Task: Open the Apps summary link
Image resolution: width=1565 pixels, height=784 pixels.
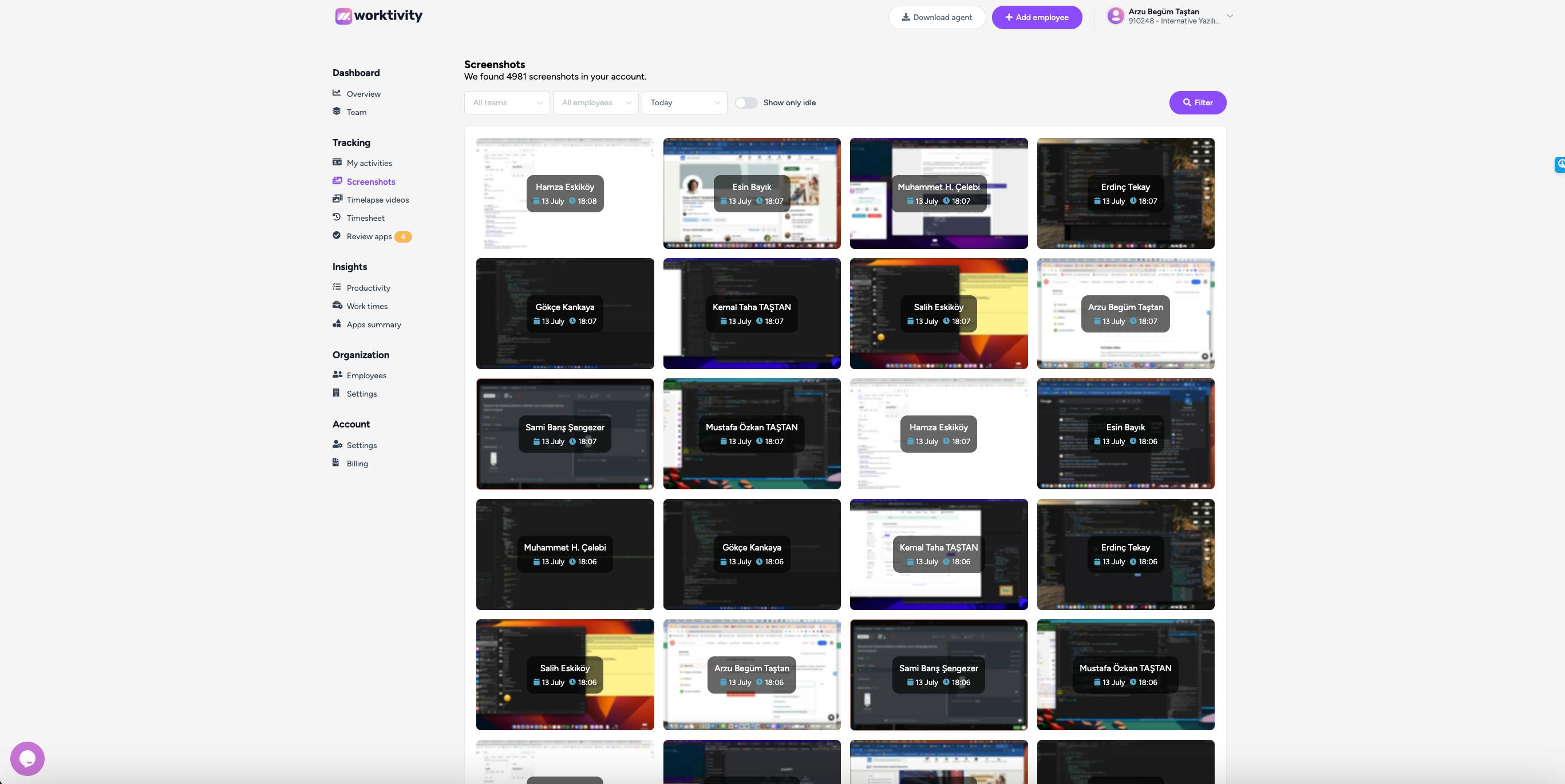Action: [374, 324]
